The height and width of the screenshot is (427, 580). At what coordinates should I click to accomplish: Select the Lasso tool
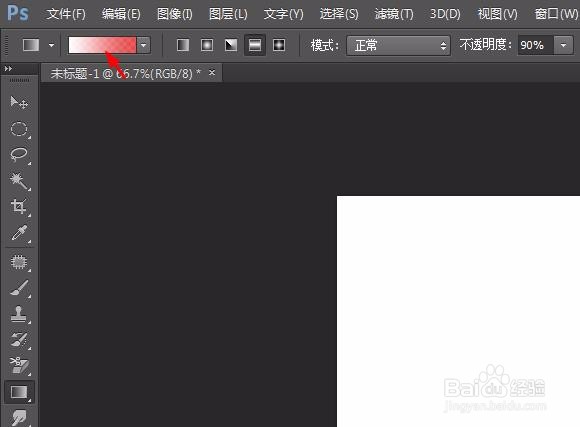point(19,155)
